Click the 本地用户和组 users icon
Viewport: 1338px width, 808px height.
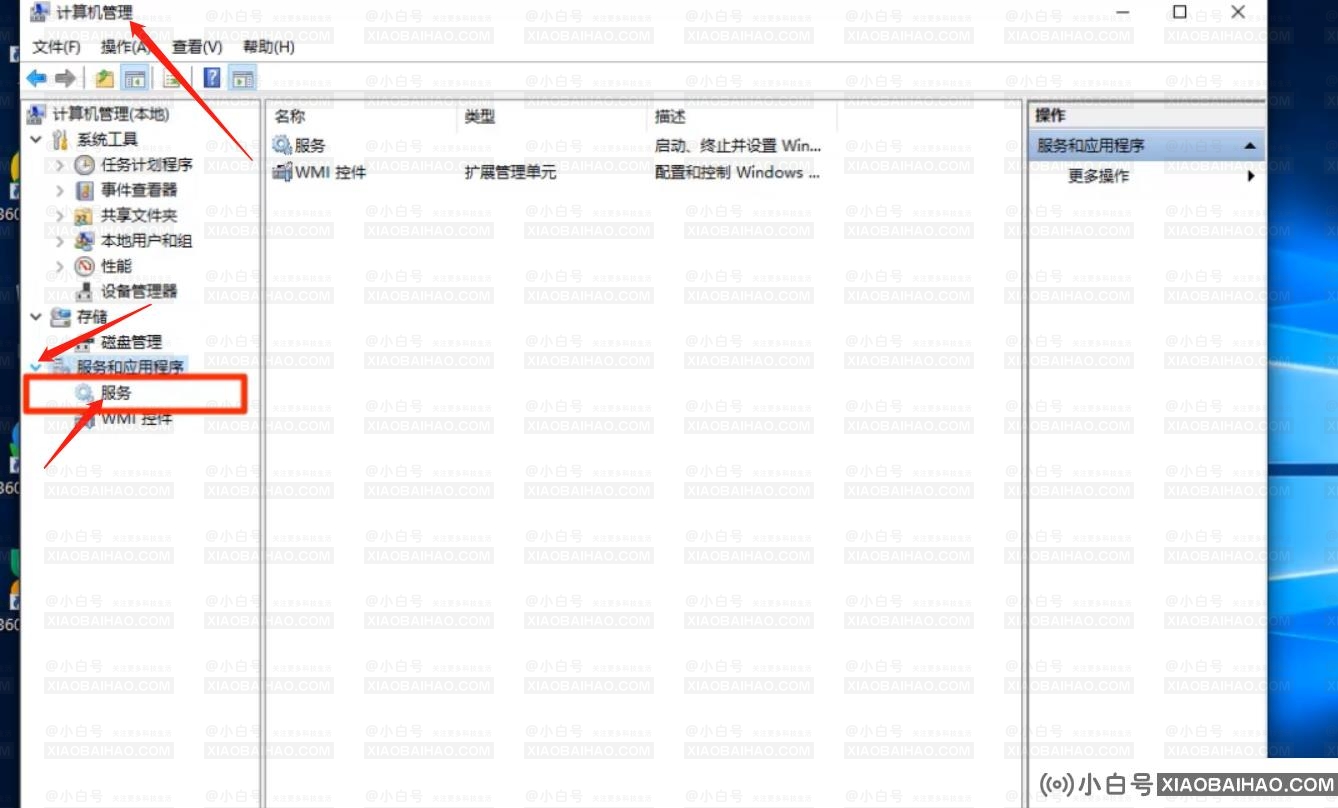[x=85, y=241]
